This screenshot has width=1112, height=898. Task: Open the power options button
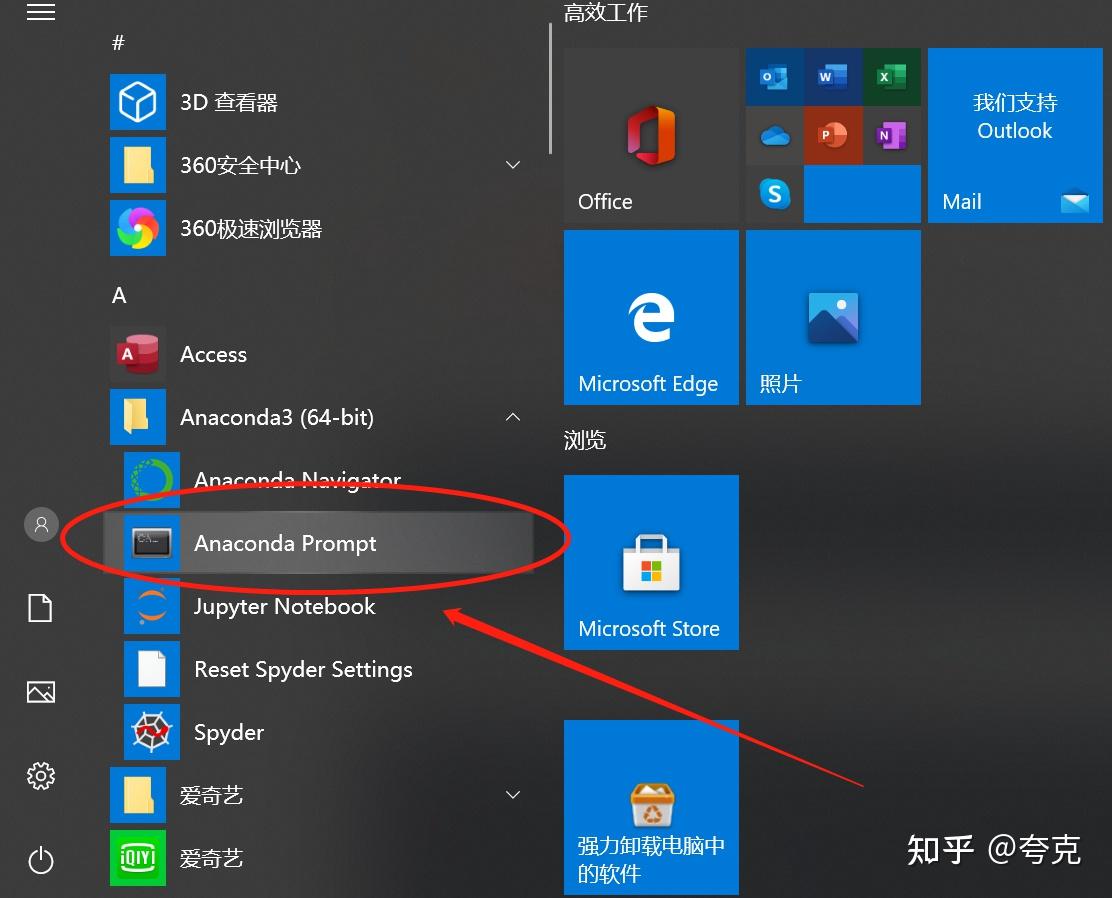click(40, 860)
